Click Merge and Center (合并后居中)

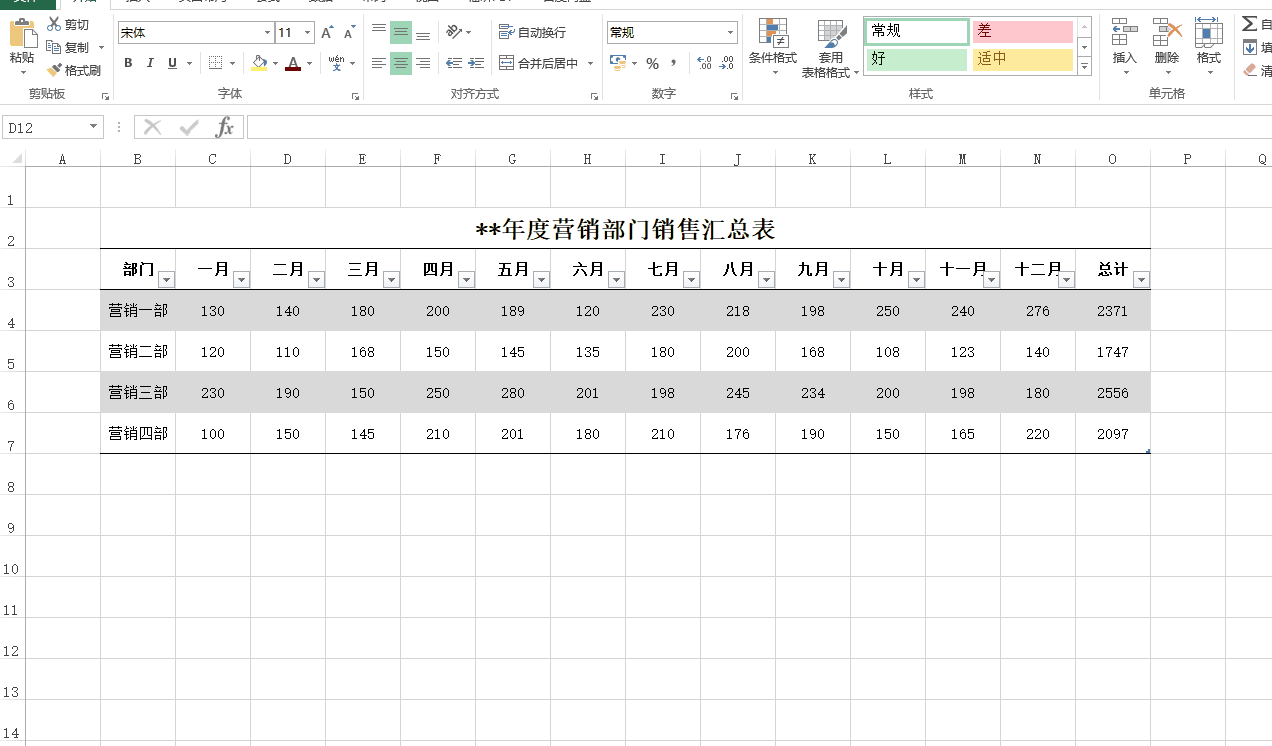pos(539,63)
